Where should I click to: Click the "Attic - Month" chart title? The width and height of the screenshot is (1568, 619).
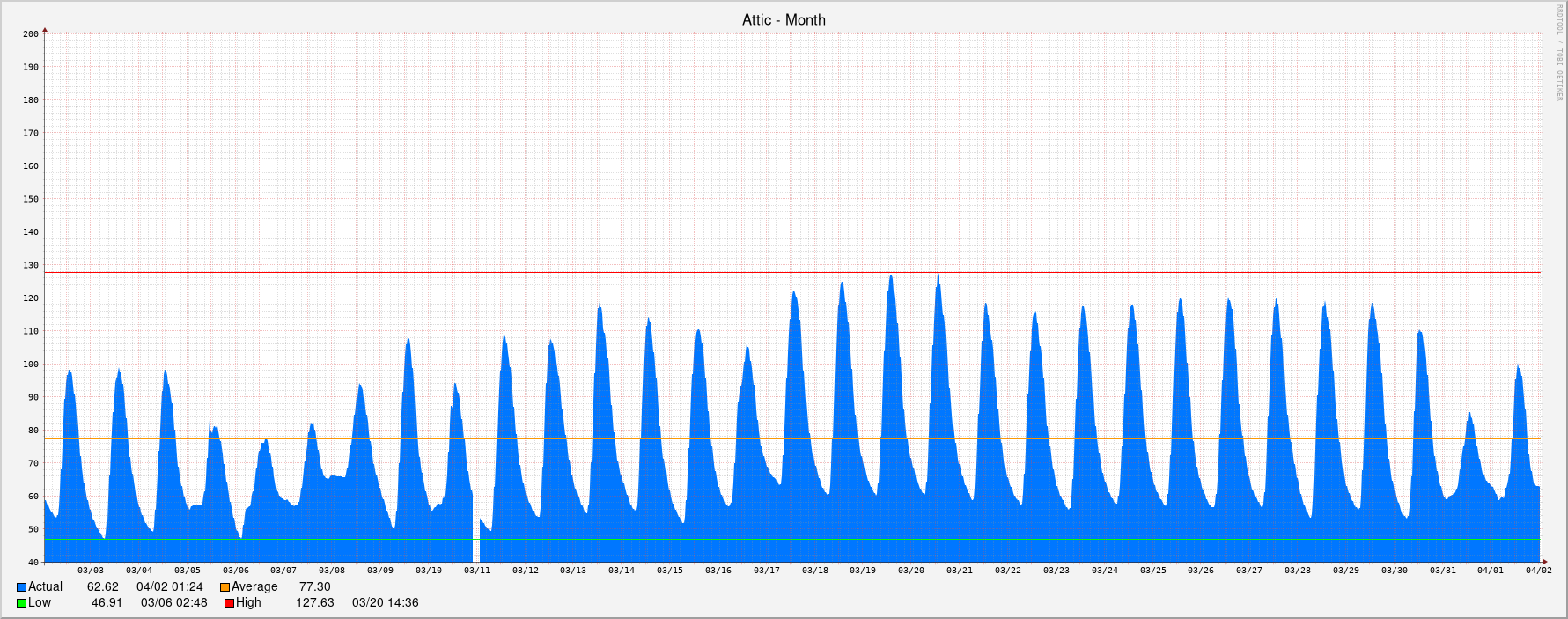[784, 19]
